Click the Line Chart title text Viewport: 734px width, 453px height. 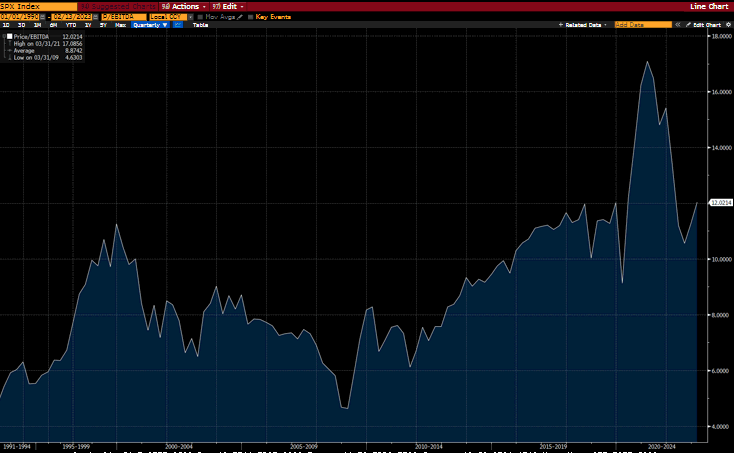tap(709, 7)
